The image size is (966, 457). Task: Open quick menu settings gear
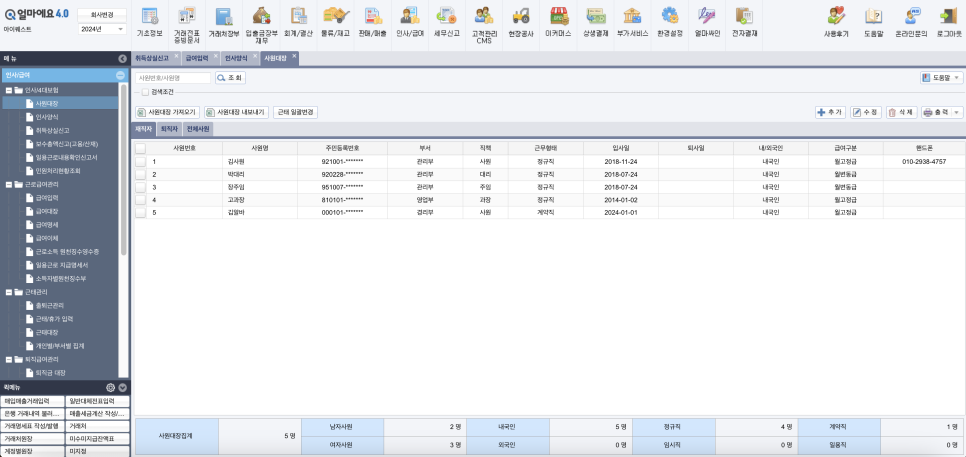tap(111, 387)
